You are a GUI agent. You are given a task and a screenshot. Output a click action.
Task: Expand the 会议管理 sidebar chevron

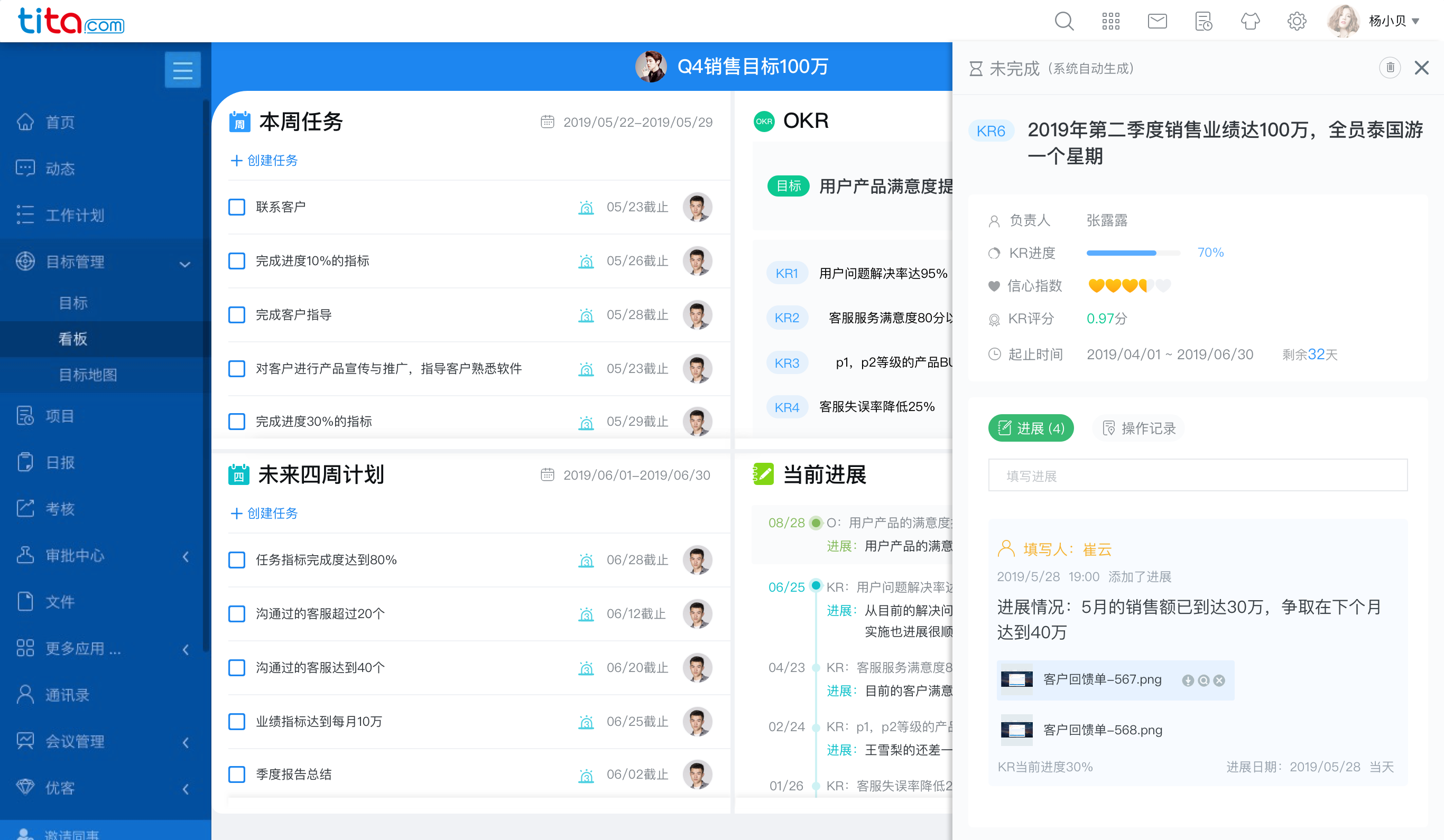click(185, 743)
